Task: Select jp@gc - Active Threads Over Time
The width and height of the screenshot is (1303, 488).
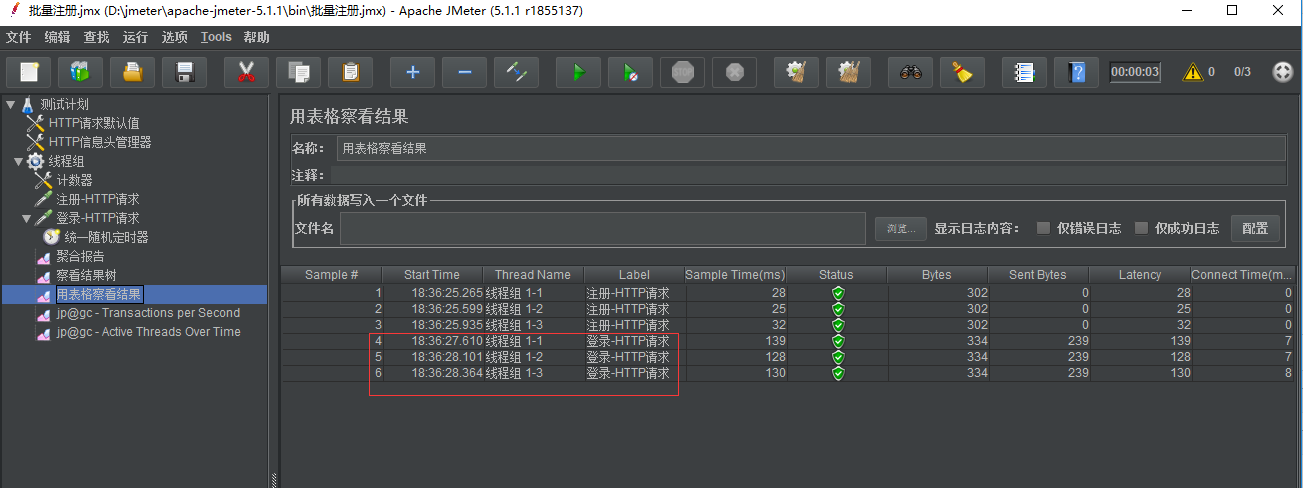Action: click(148, 332)
